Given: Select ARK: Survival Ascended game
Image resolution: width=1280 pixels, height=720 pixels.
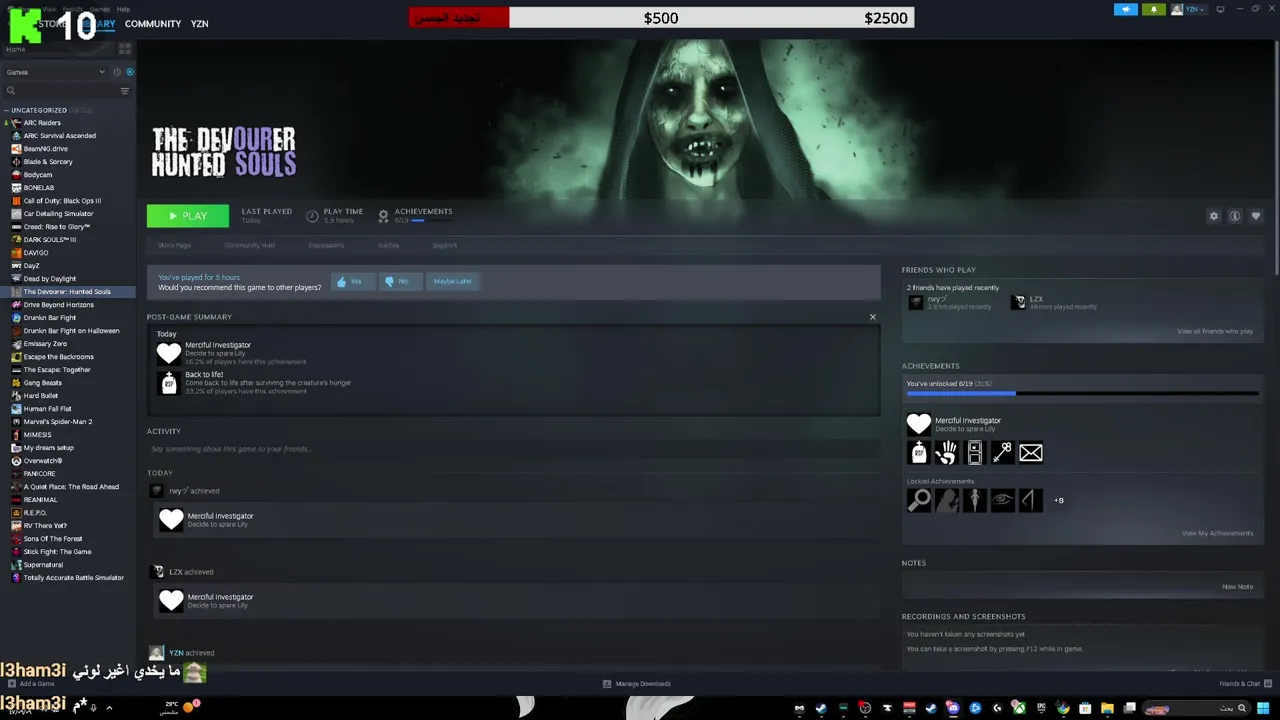Looking at the screenshot, I should click(x=60, y=136).
